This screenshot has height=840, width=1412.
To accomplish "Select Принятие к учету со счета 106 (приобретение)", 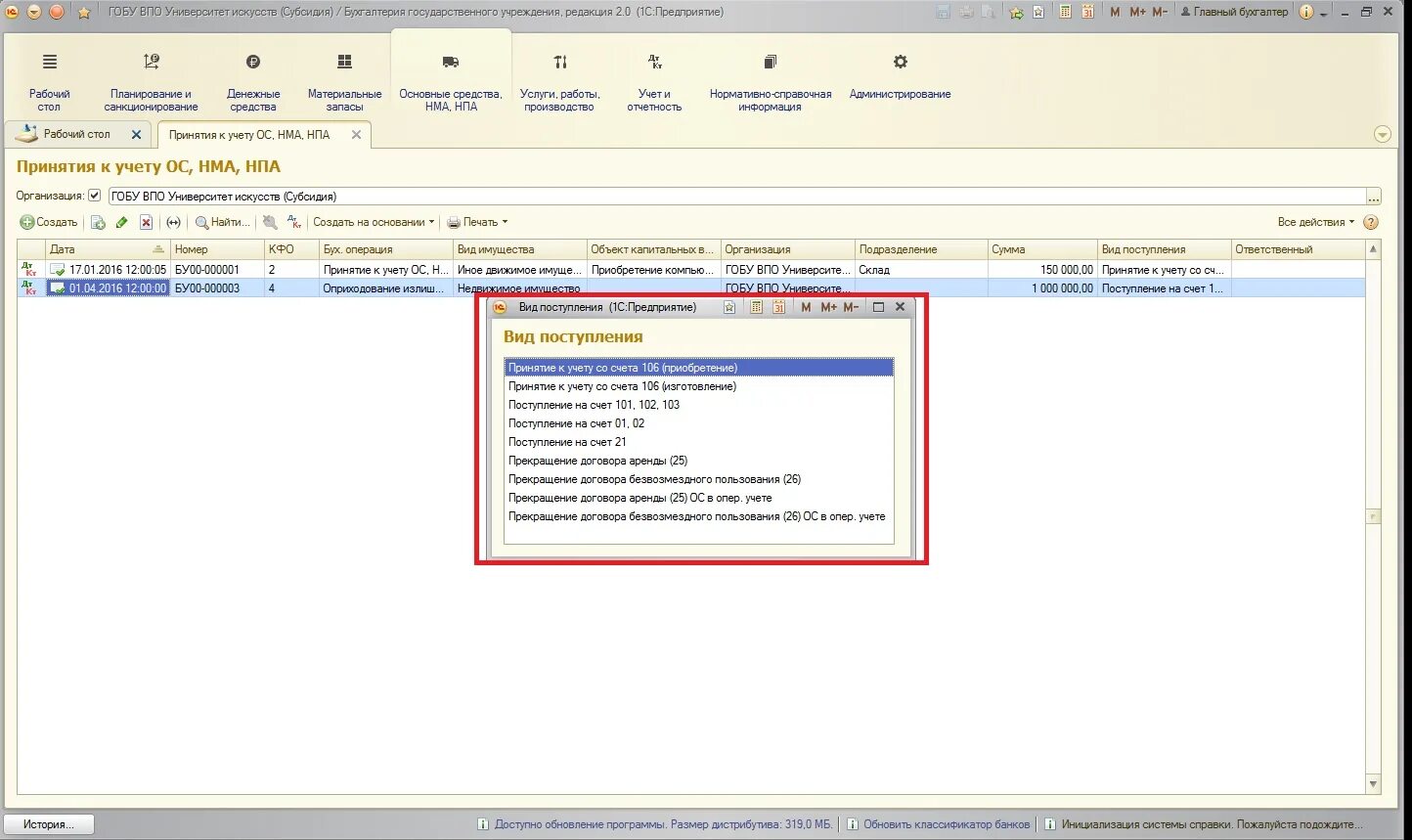I will click(698, 368).
